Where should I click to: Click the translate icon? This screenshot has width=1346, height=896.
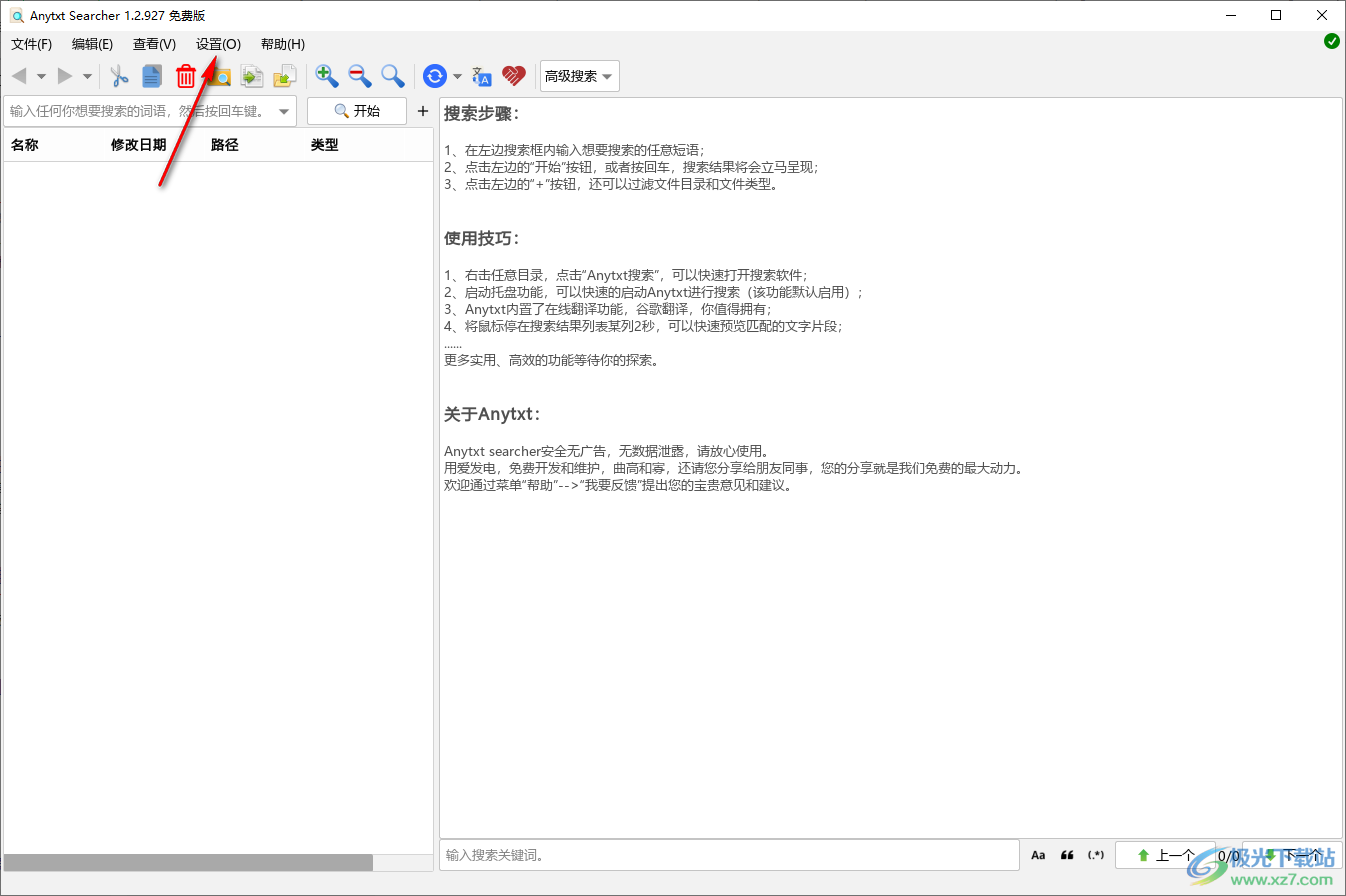tap(482, 76)
